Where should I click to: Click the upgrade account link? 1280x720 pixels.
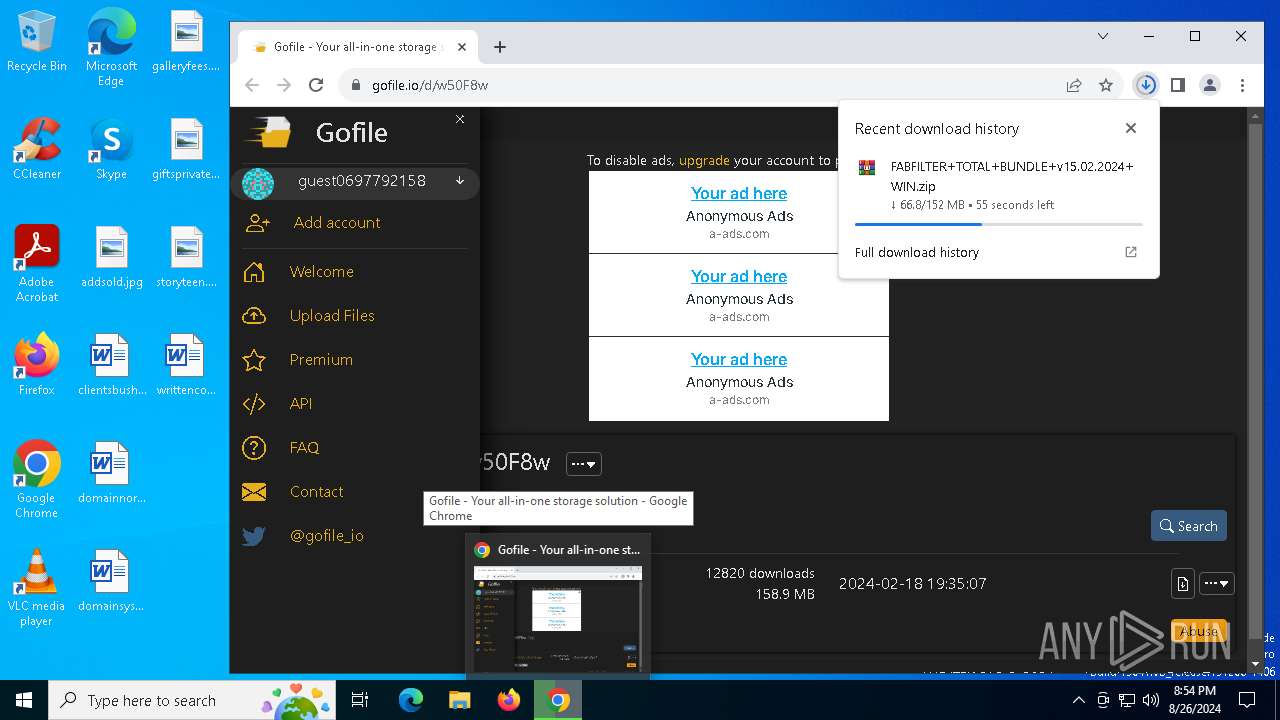[x=704, y=160]
